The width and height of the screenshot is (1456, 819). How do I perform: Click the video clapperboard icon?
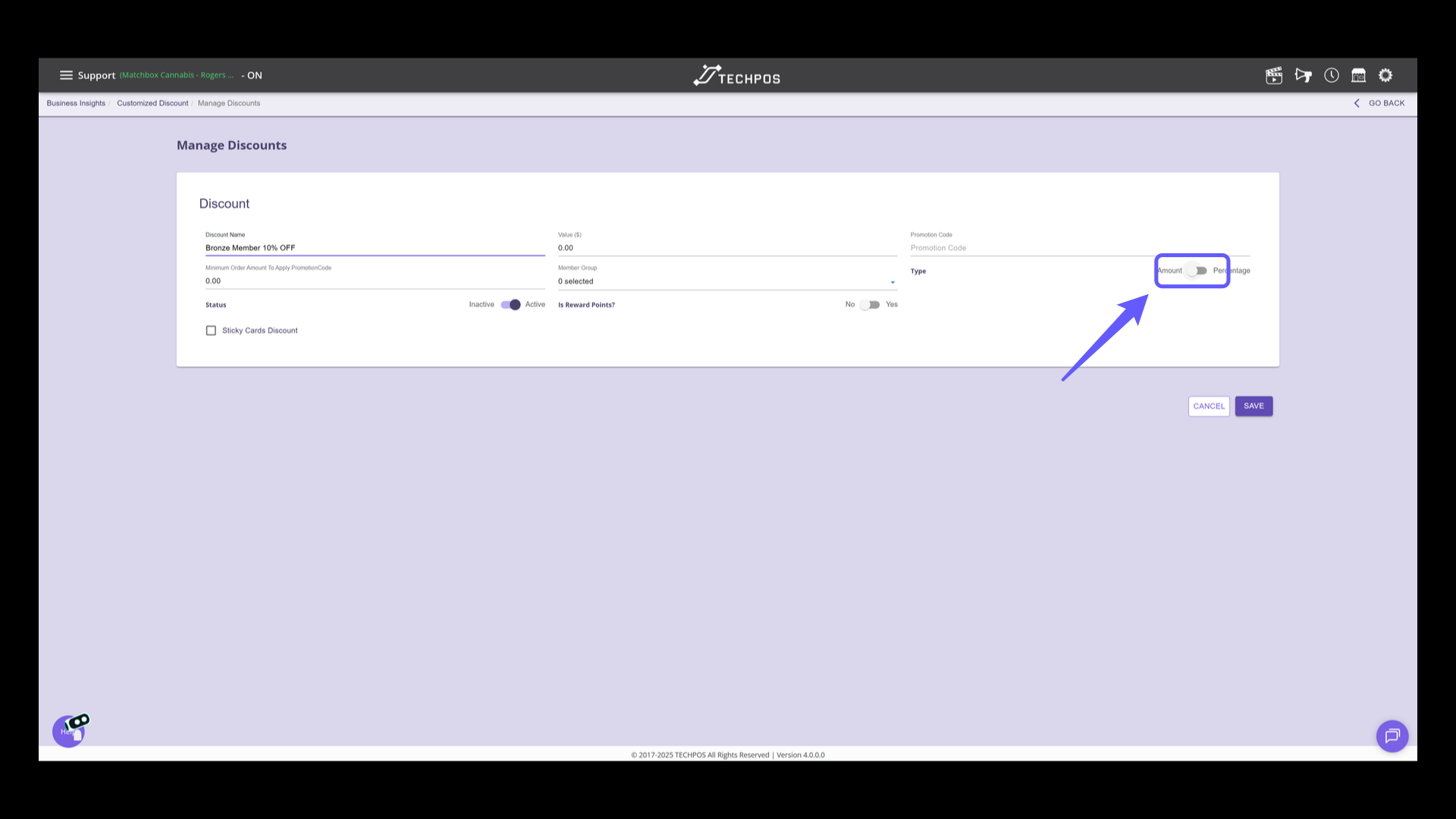(1274, 75)
